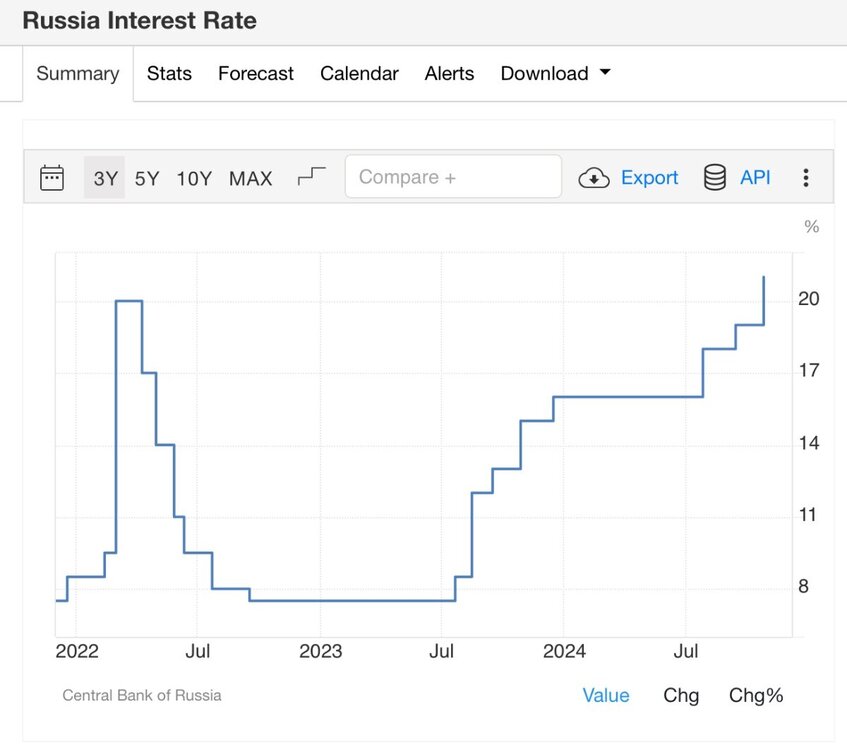Open the Alerts tab
The width and height of the screenshot is (847, 750).
tap(449, 73)
